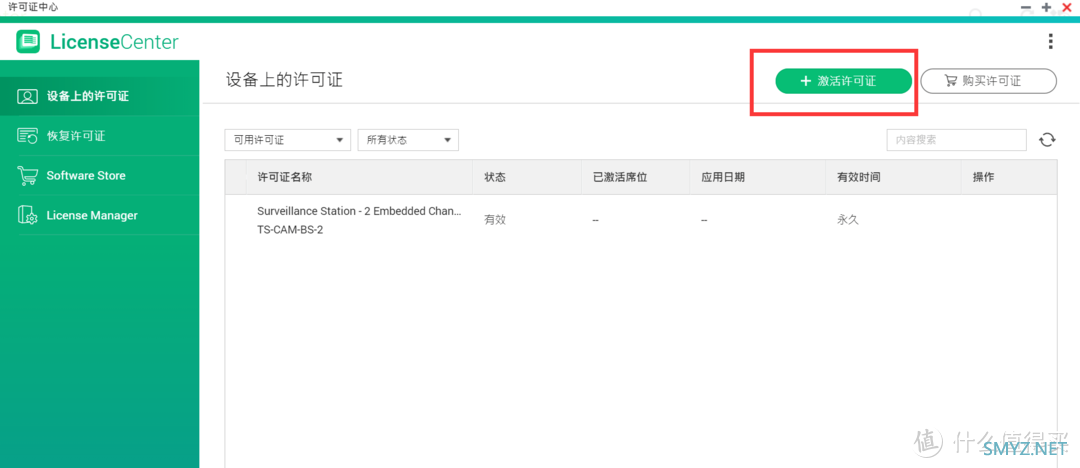
Task: Click the 激活许可证 button
Action: tap(844, 81)
